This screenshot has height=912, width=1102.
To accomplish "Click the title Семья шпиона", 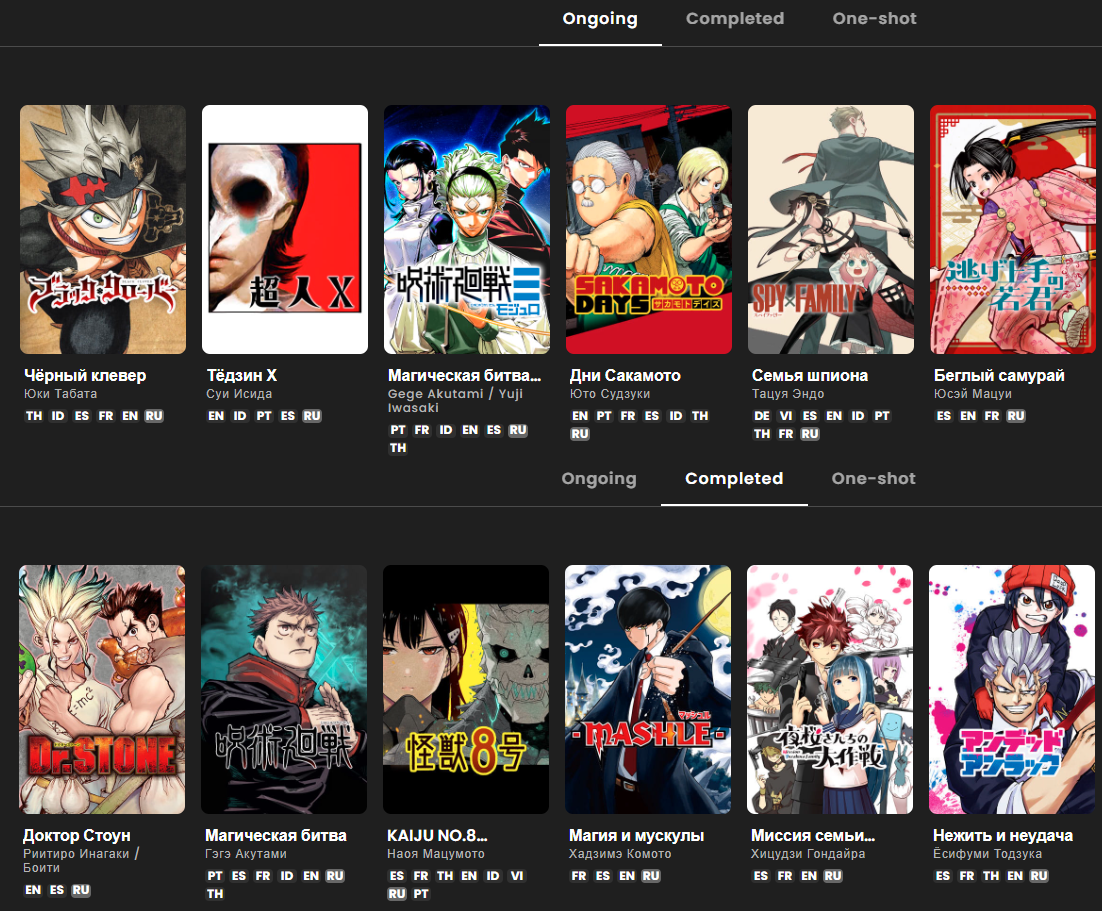I will [x=810, y=375].
